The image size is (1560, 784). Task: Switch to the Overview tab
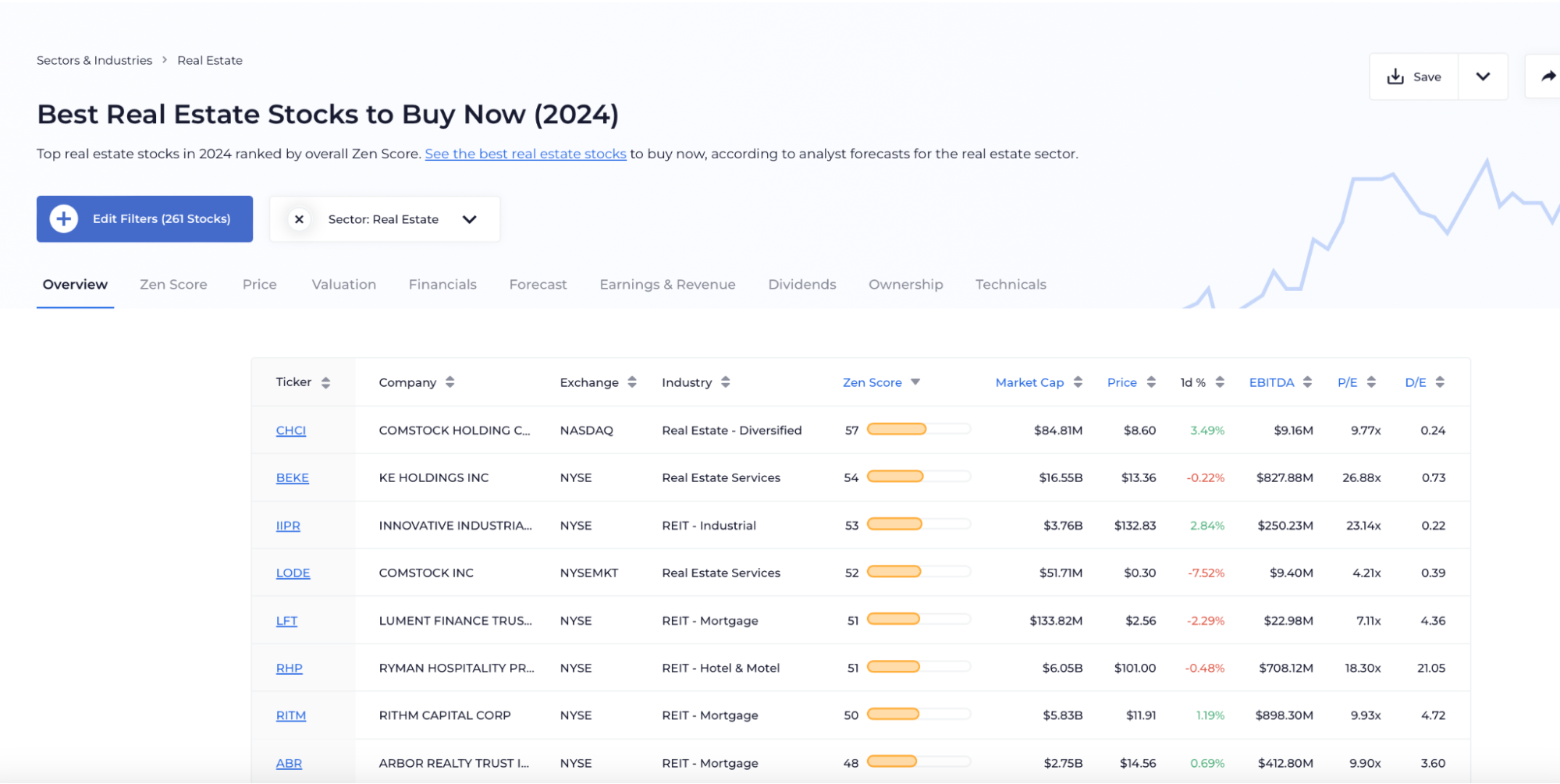coord(75,285)
